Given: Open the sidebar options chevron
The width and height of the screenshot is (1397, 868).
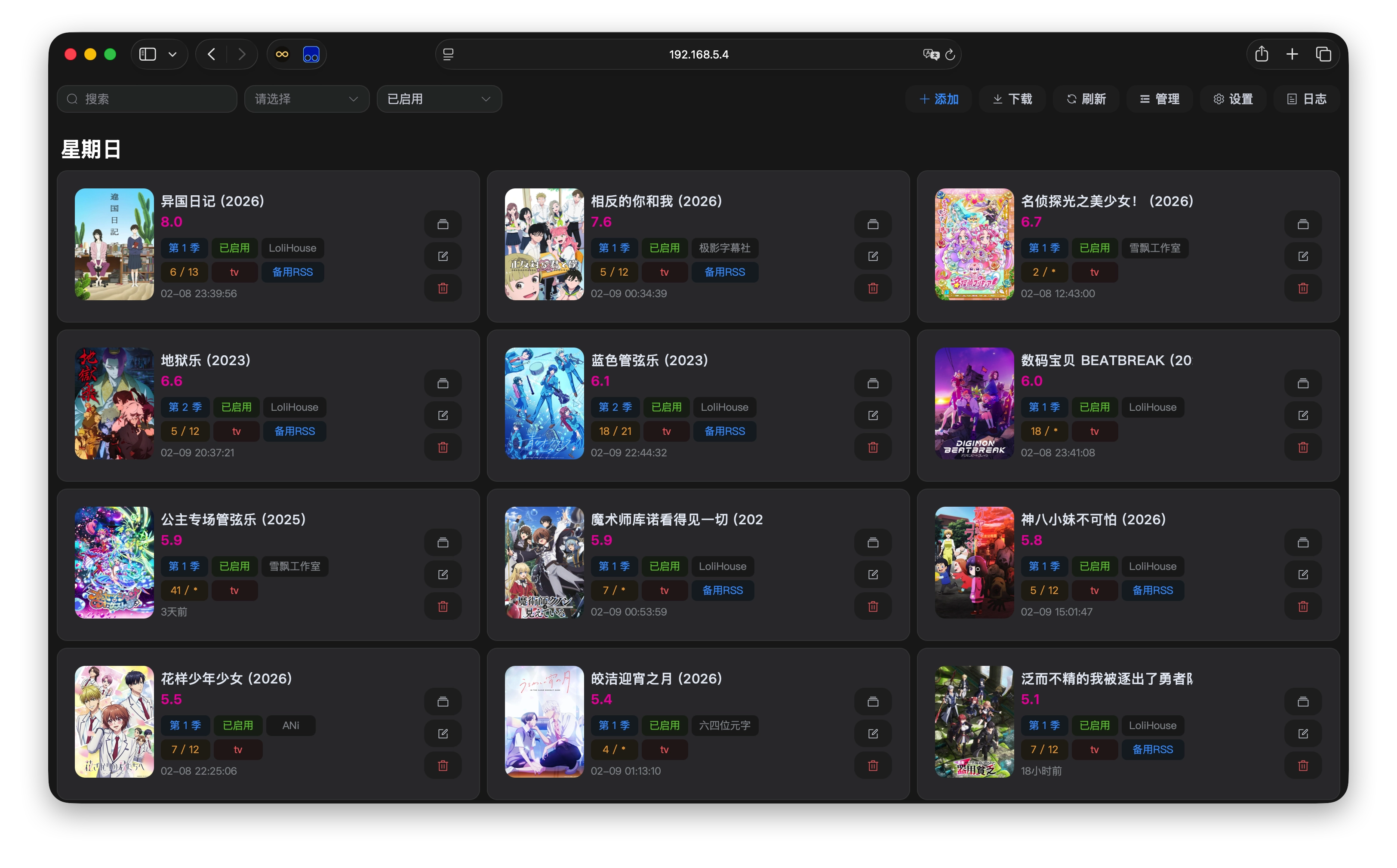Looking at the screenshot, I should tap(173, 54).
